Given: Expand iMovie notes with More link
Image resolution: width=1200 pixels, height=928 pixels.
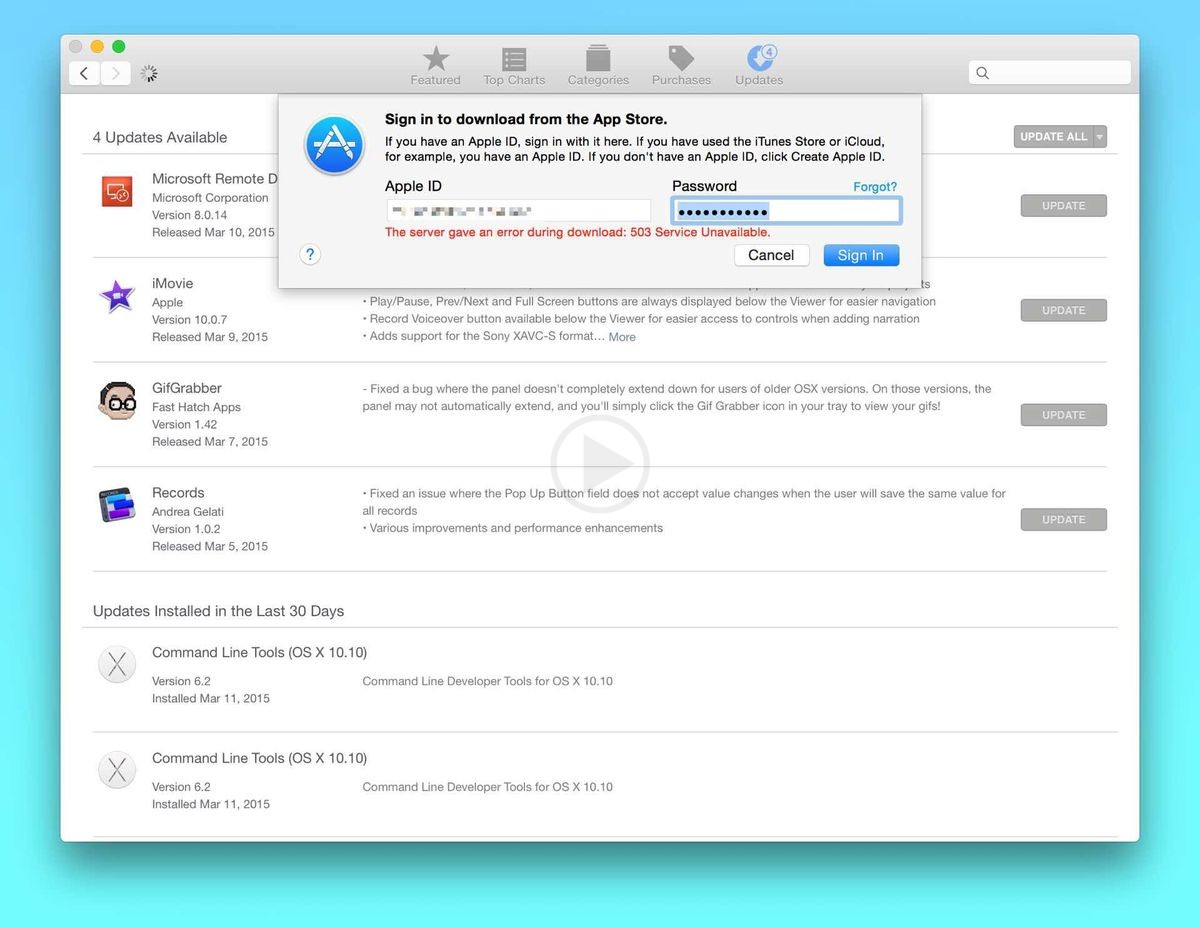Looking at the screenshot, I should click(622, 337).
